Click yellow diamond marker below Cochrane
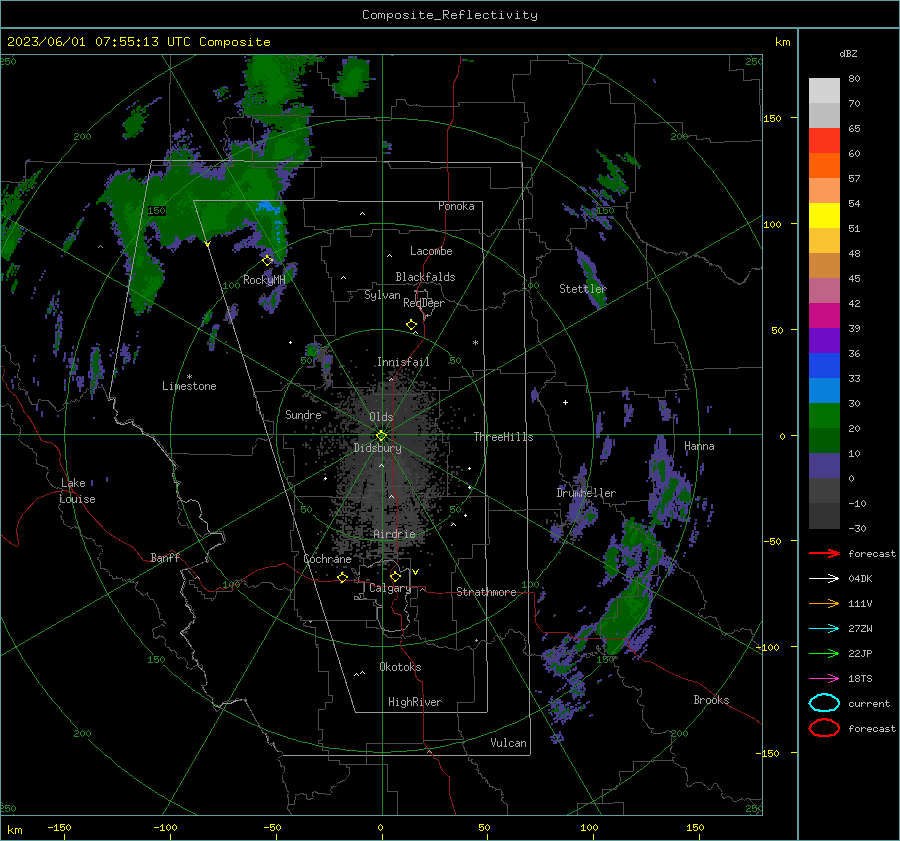 pyautogui.click(x=343, y=577)
